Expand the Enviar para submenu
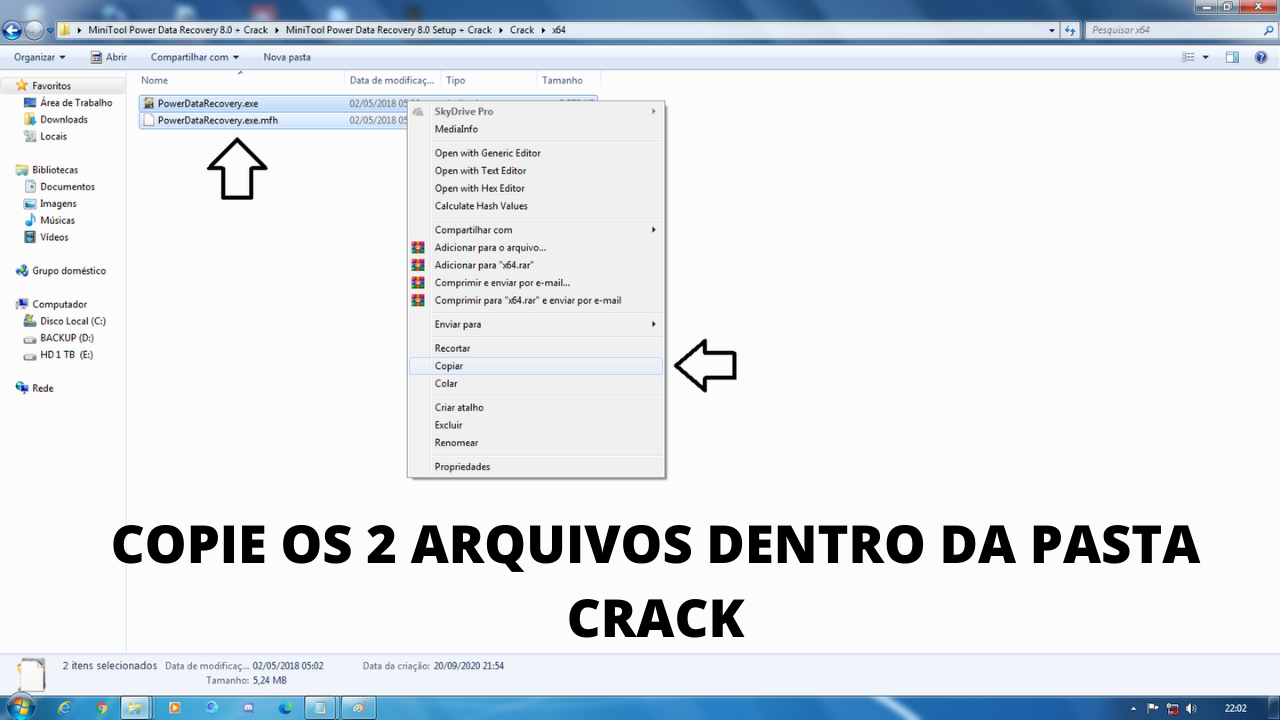 pyautogui.click(x=536, y=324)
